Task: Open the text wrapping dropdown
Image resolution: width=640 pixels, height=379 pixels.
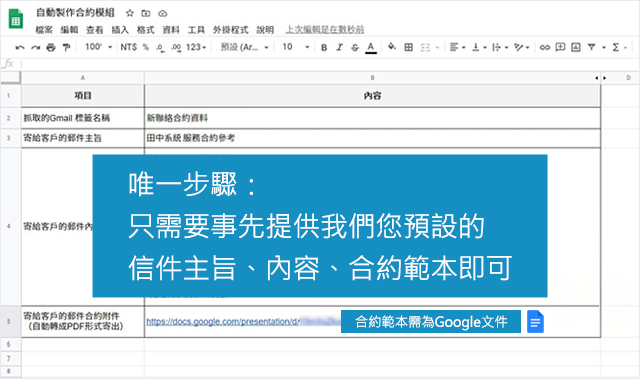Action: tap(500, 47)
